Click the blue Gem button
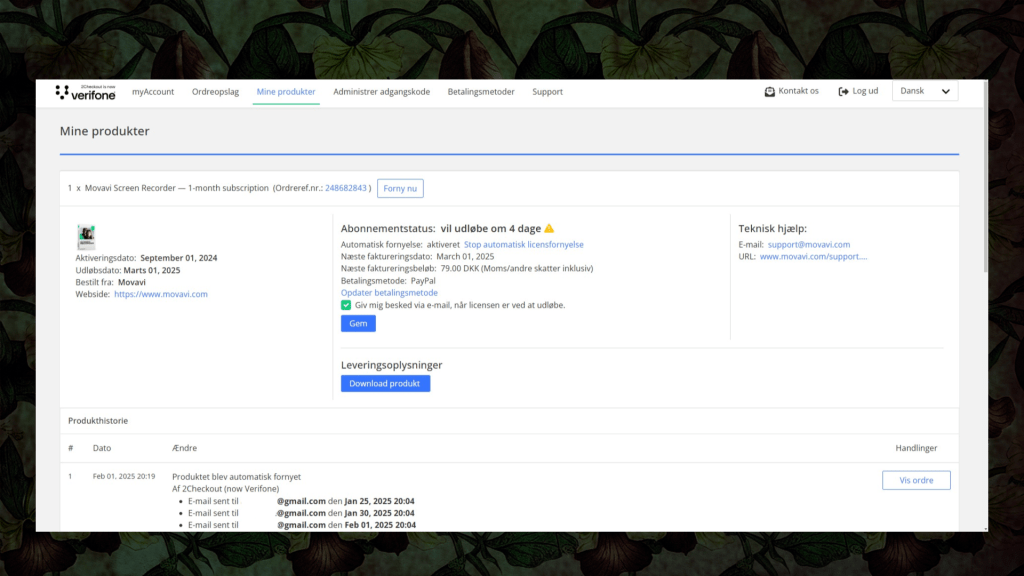Screen dimensions: 1024x576 coord(358,323)
